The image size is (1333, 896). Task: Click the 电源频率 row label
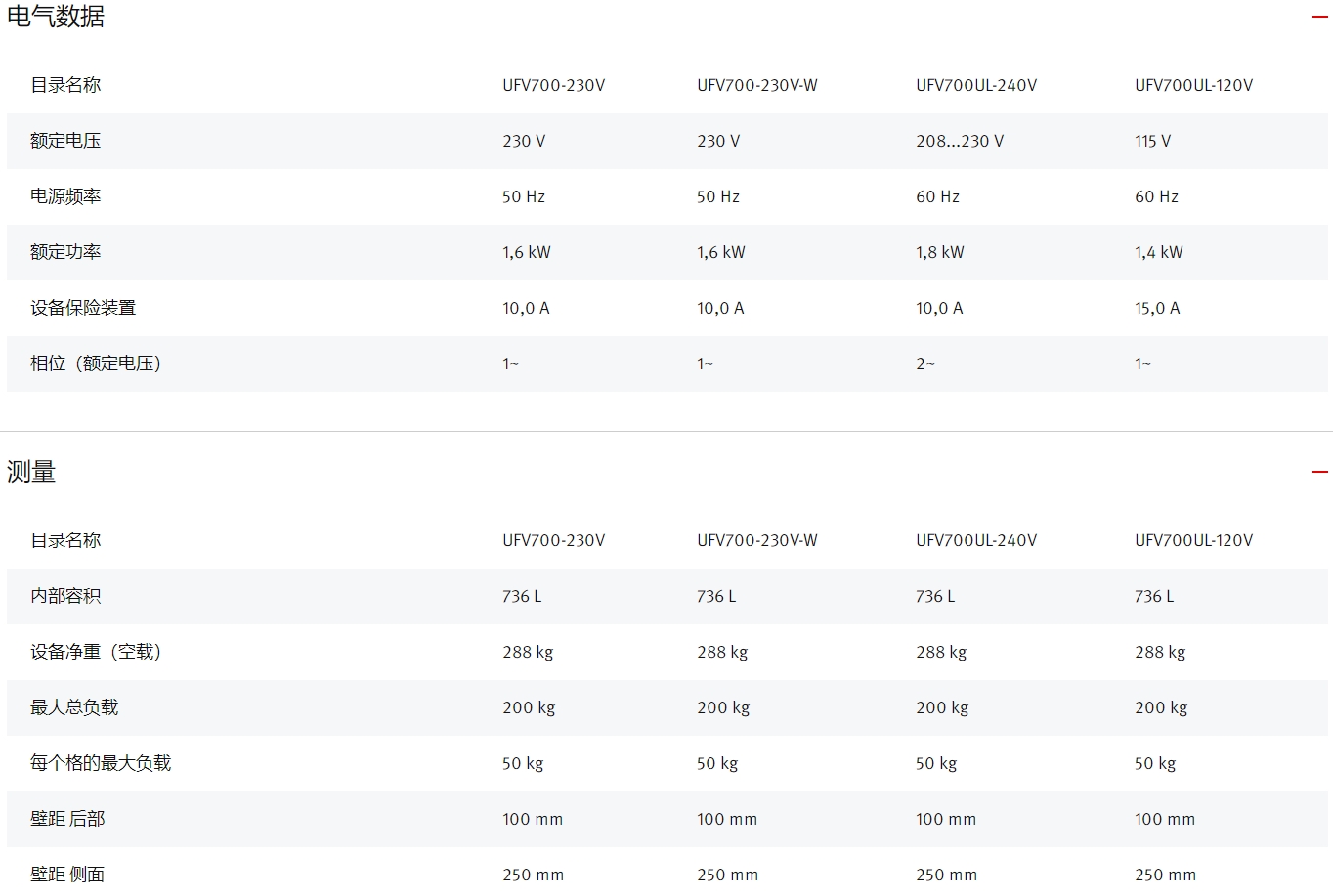tap(65, 196)
